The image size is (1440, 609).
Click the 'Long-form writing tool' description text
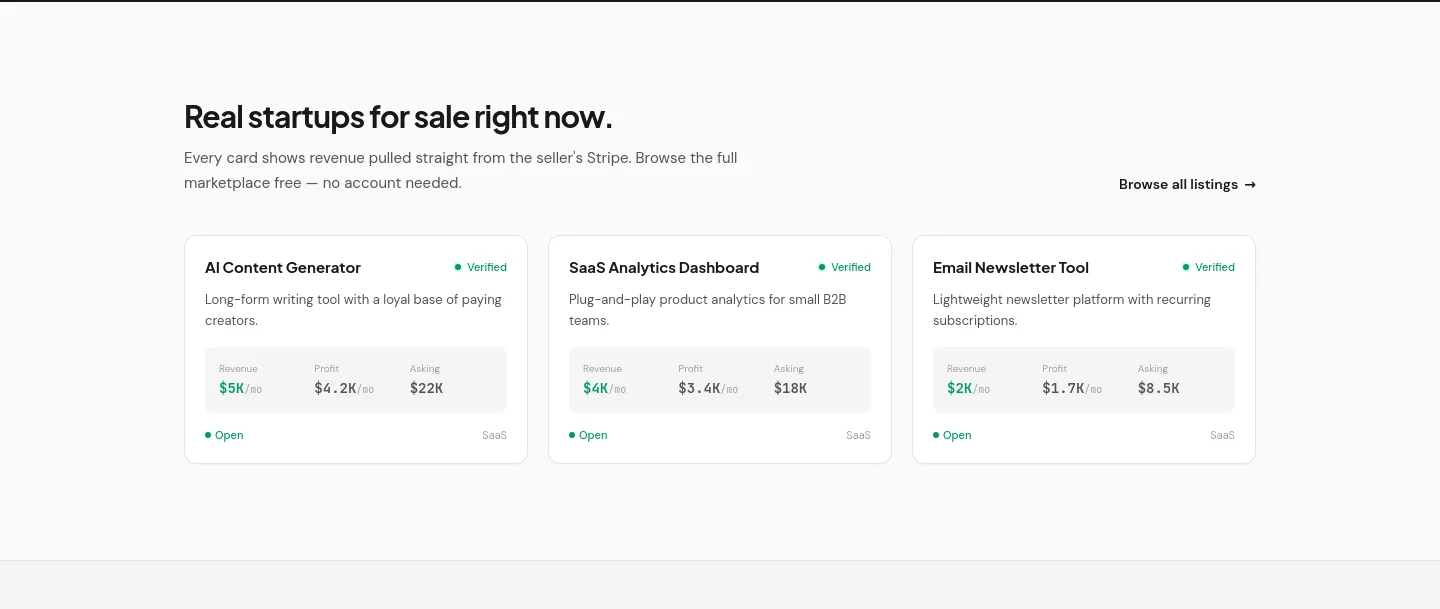353,310
